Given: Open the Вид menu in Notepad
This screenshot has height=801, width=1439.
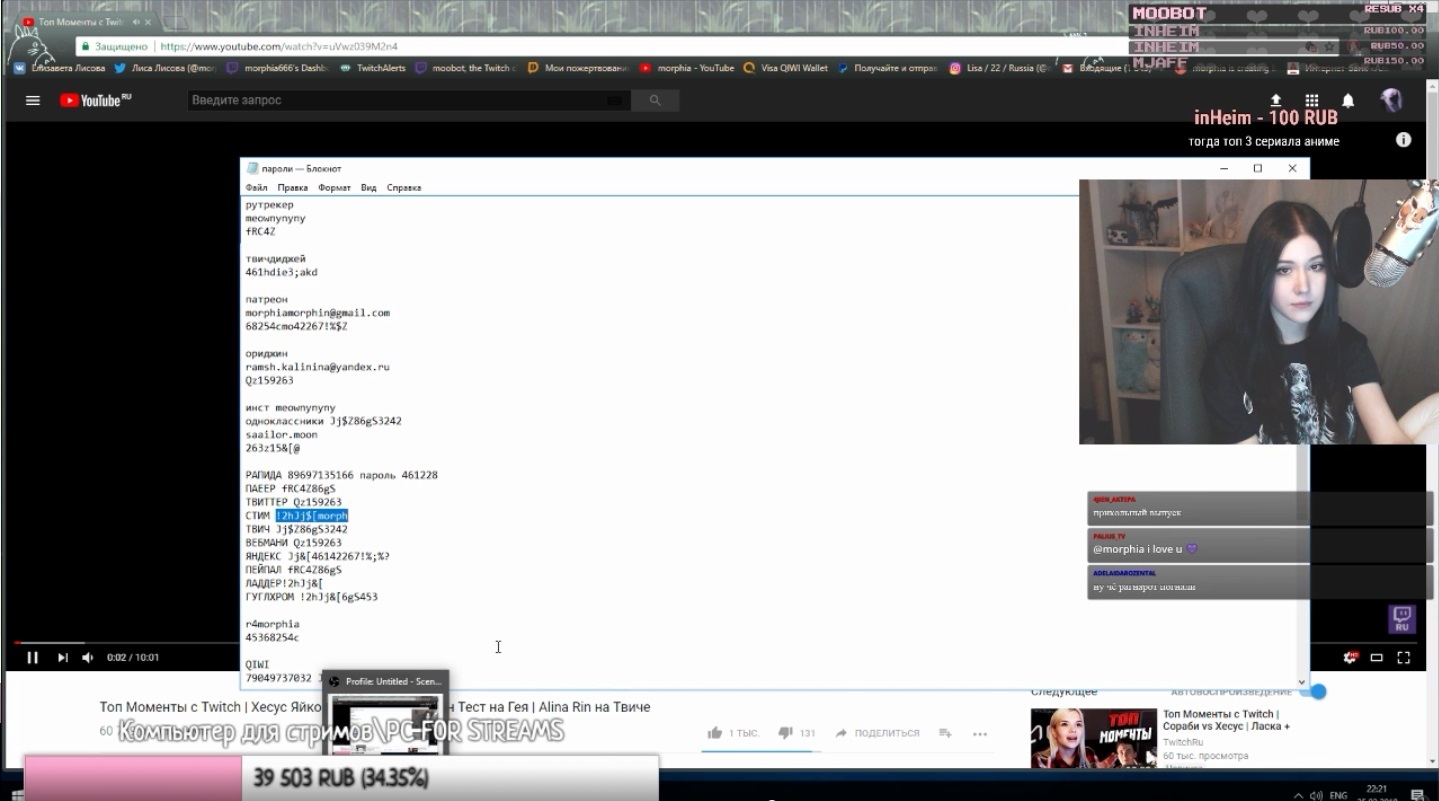Looking at the screenshot, I should [368, 187].
